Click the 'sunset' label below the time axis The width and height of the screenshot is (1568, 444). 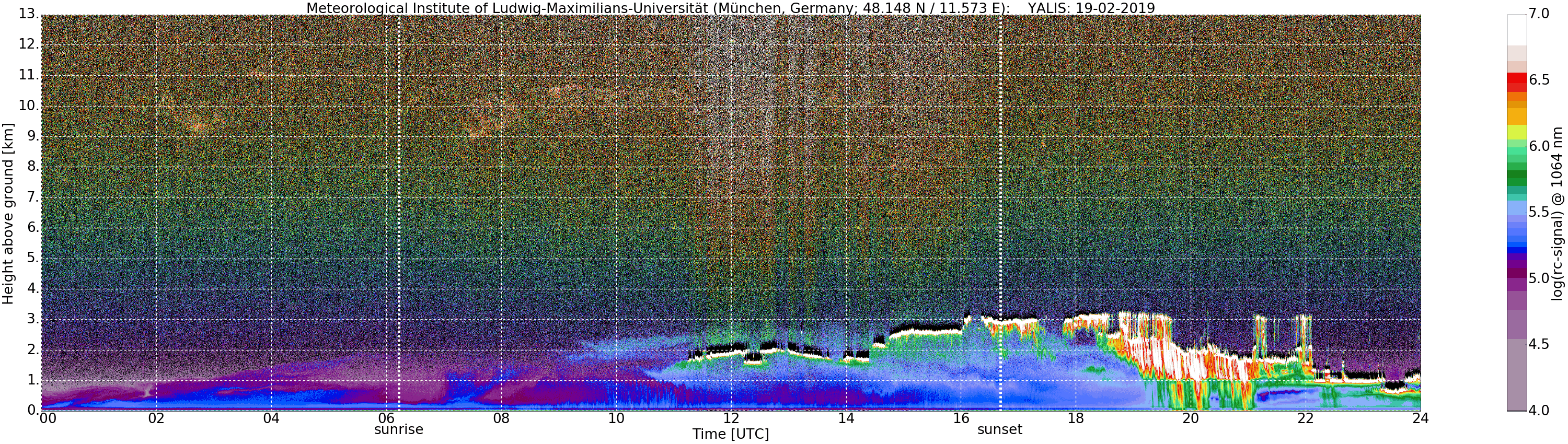click(1000, 429)
